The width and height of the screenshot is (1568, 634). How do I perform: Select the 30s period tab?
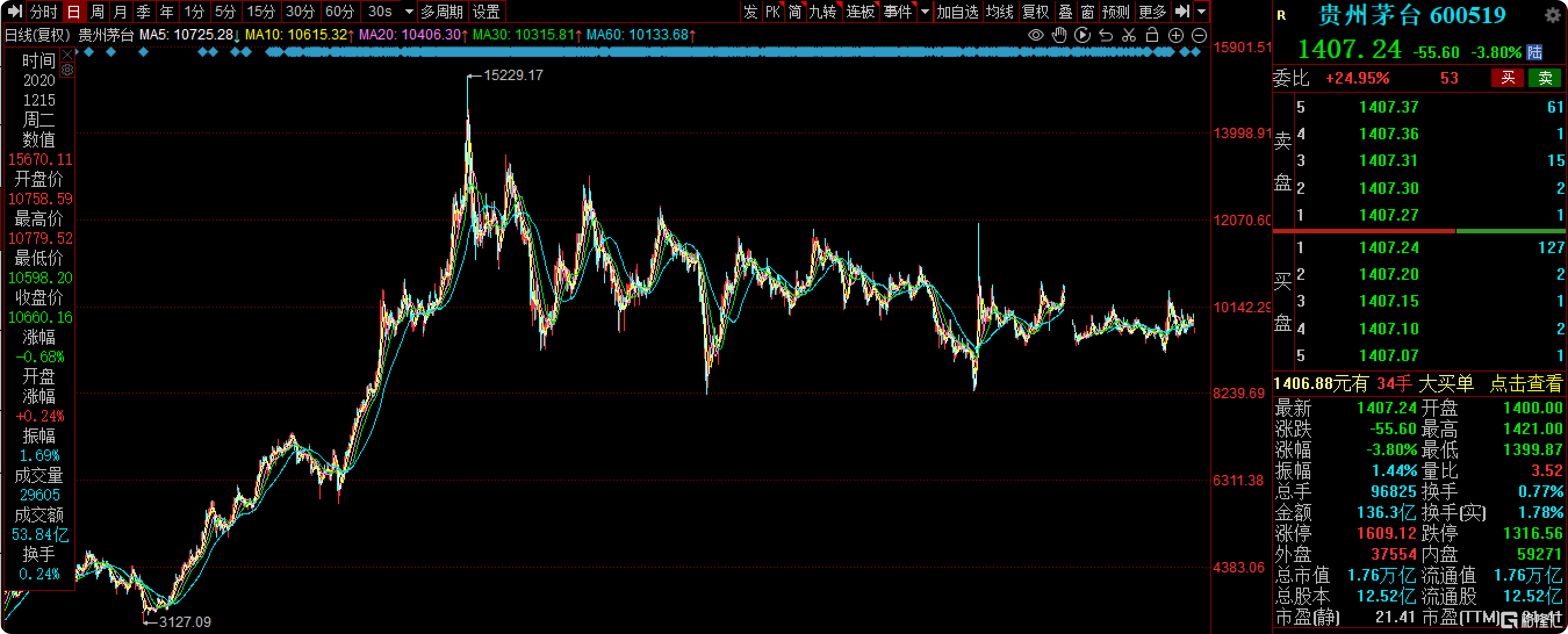pos(380,11)
